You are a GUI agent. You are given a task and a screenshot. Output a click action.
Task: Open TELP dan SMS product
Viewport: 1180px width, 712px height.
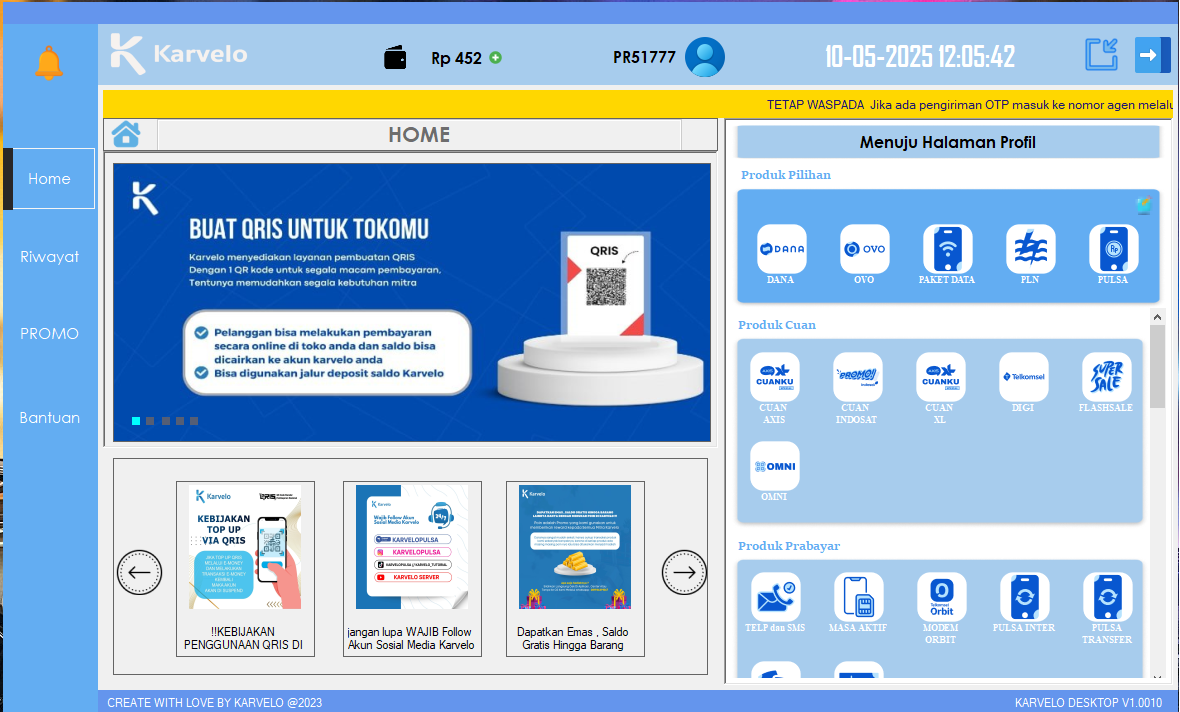click(x=775, y=597)
